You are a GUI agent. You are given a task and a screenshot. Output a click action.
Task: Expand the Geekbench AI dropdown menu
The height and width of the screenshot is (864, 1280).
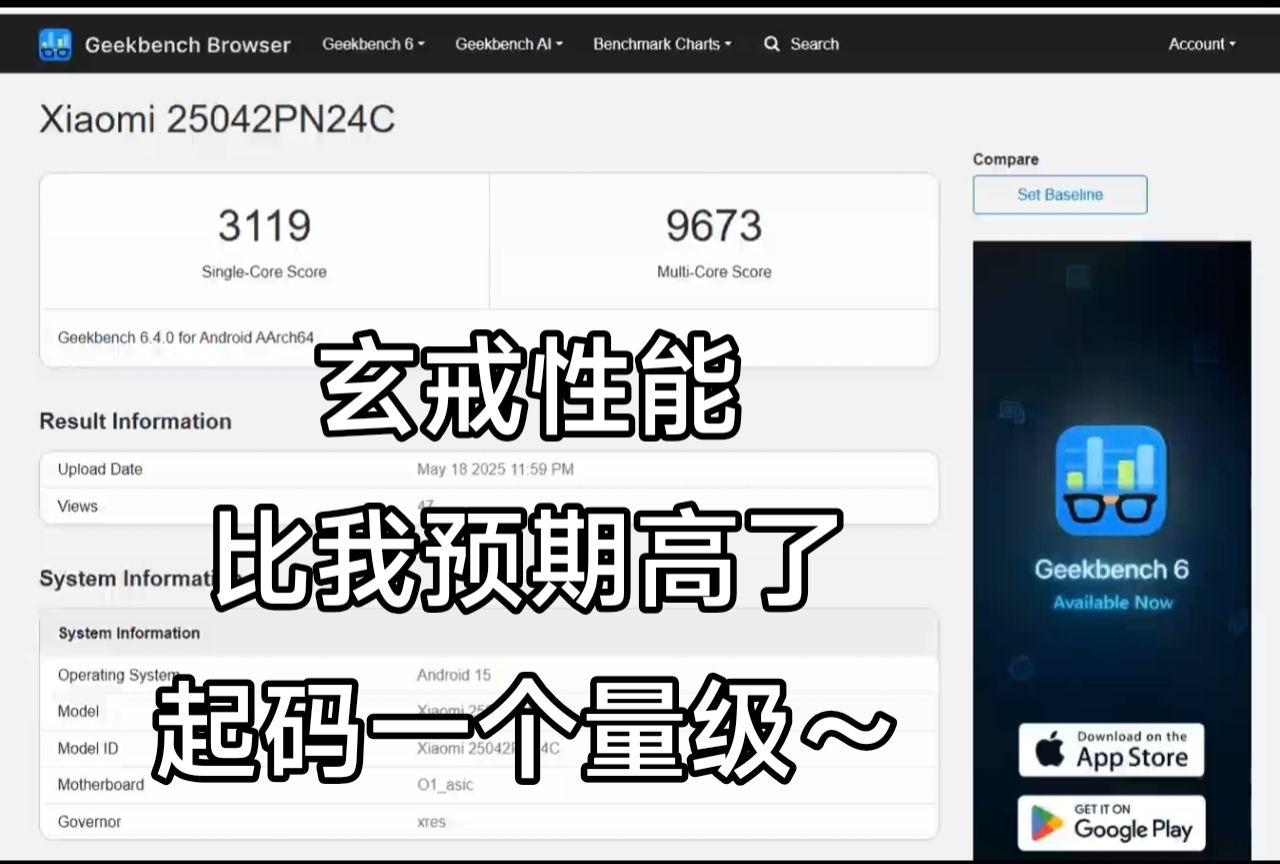(x=509, y=44)
